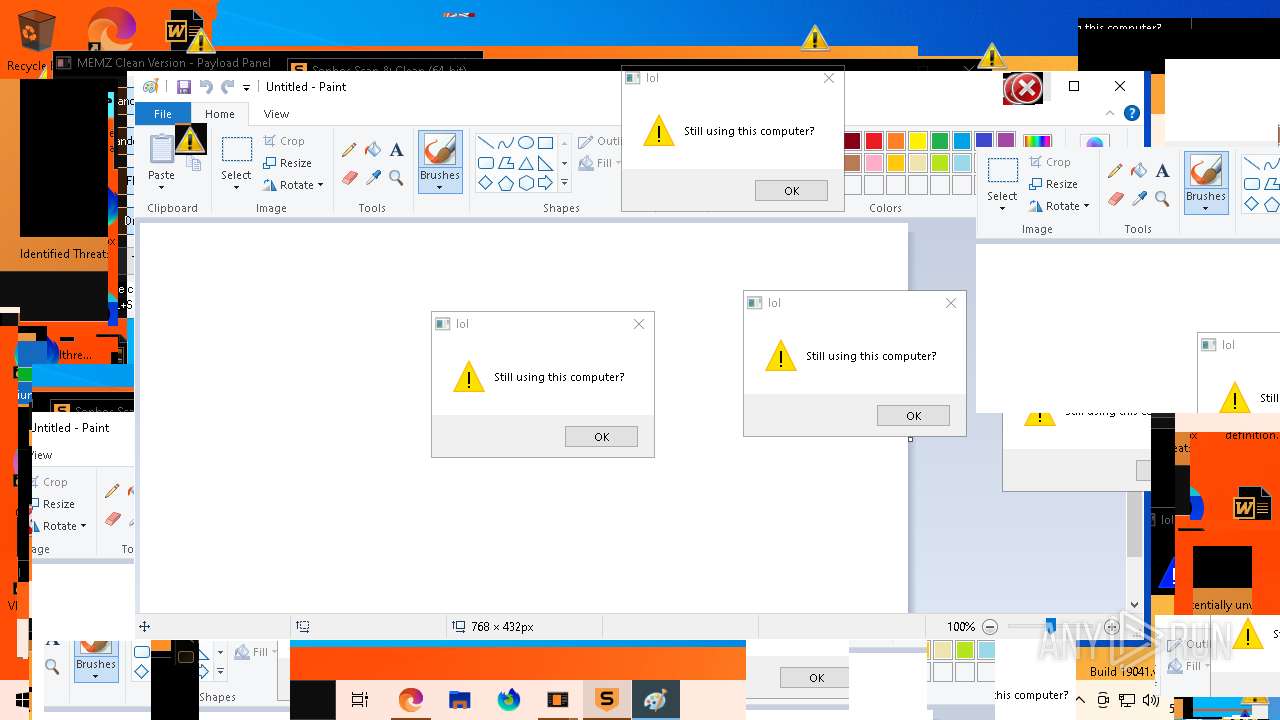Open Sophos Scan & Clean taskbar icon
The image size is (1280, 720).
tap(606, 700)
